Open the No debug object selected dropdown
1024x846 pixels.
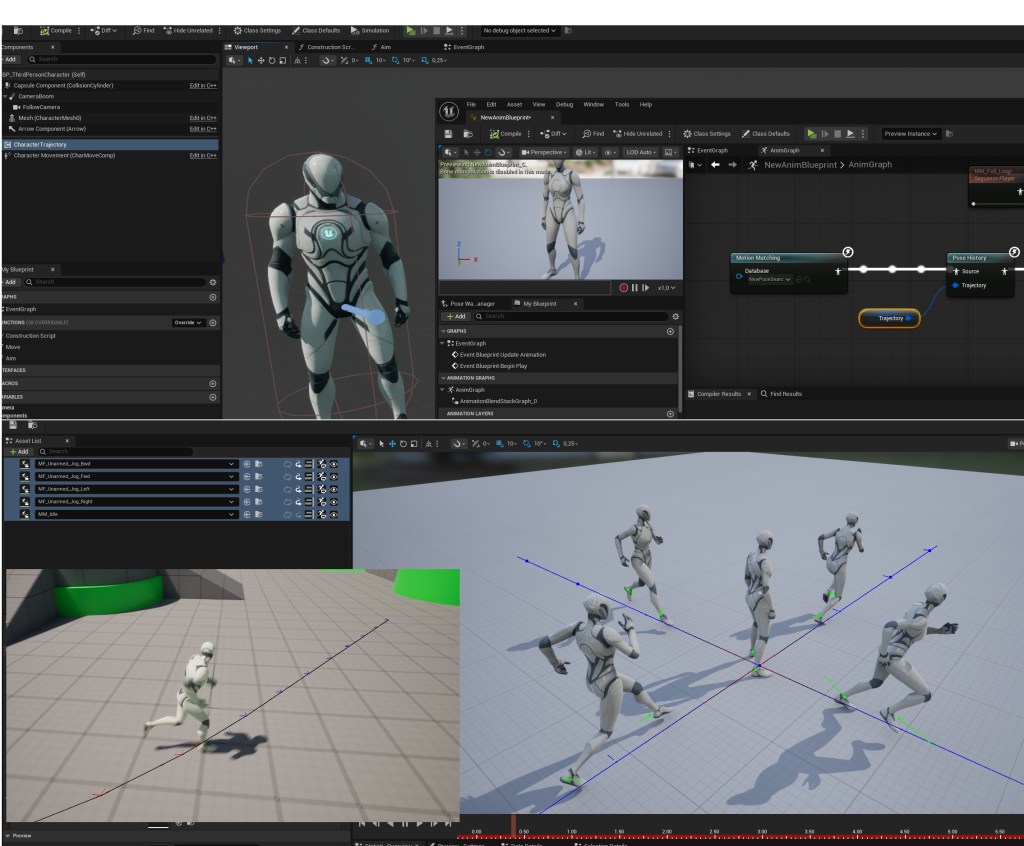(x=520, y=30)
